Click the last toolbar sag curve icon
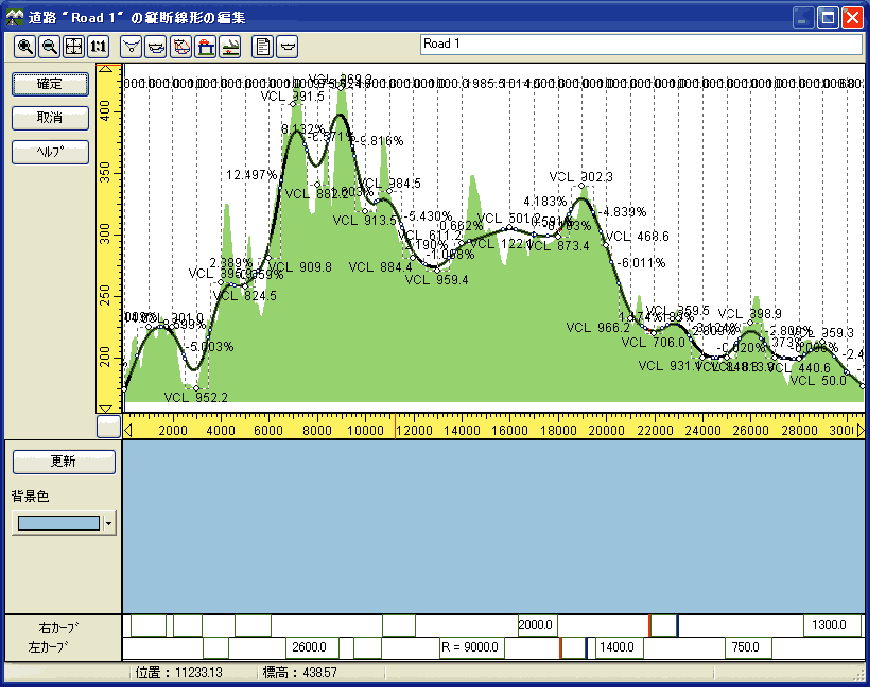The height and width of the screenshot is (687, 870). point(287,46)
